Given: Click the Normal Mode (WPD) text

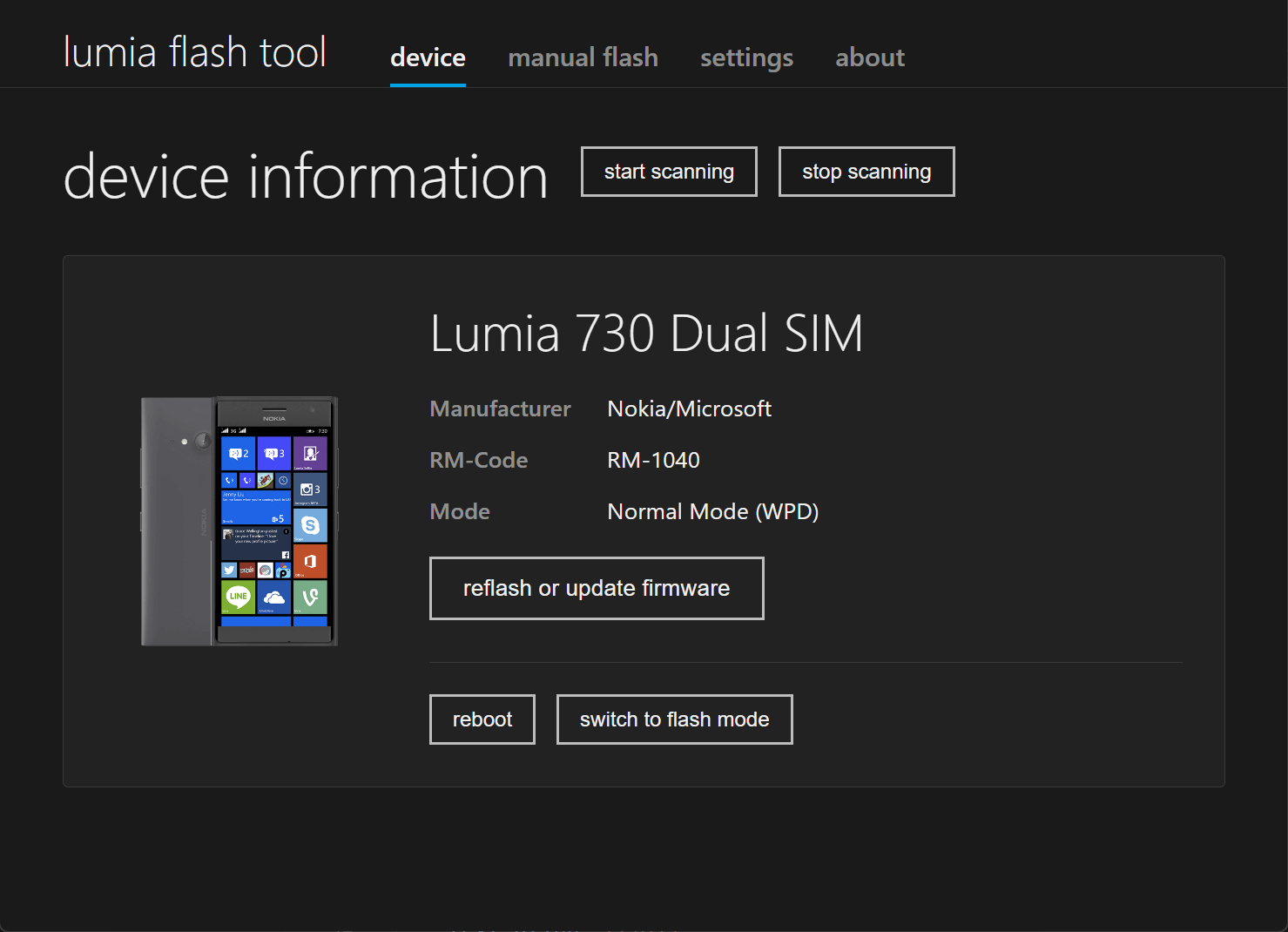Looking at the screenshot, I should [712, 511].
